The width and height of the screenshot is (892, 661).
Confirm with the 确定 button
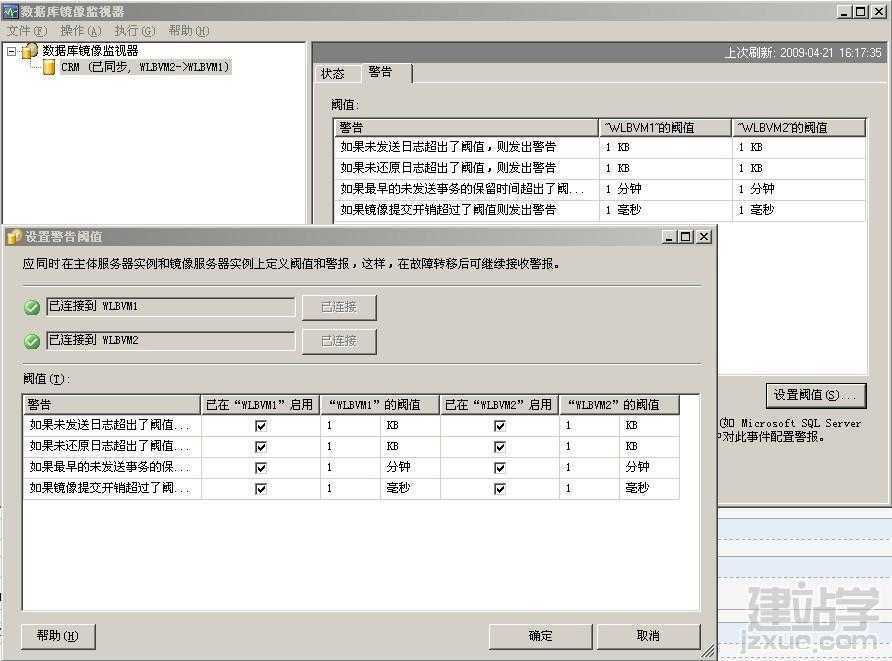tap(540, 636)
